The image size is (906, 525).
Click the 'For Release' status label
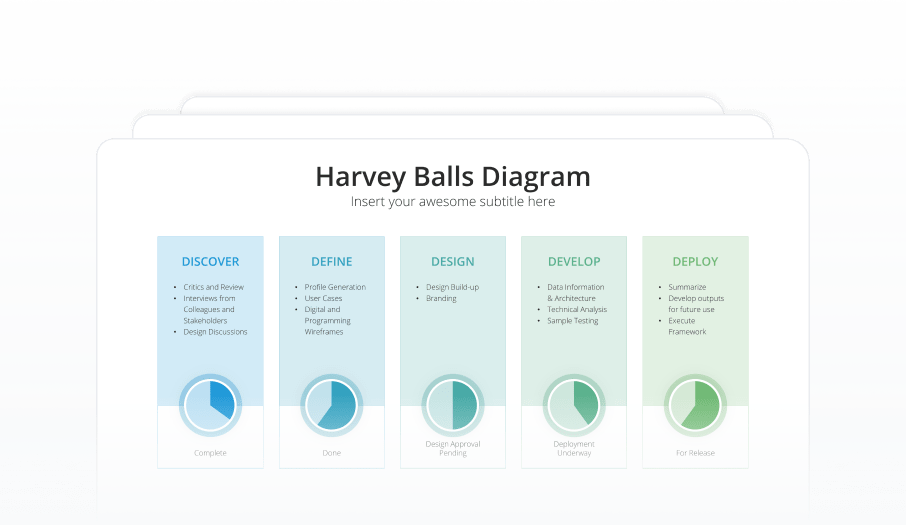pyautogui.click(x=695, y=453)
